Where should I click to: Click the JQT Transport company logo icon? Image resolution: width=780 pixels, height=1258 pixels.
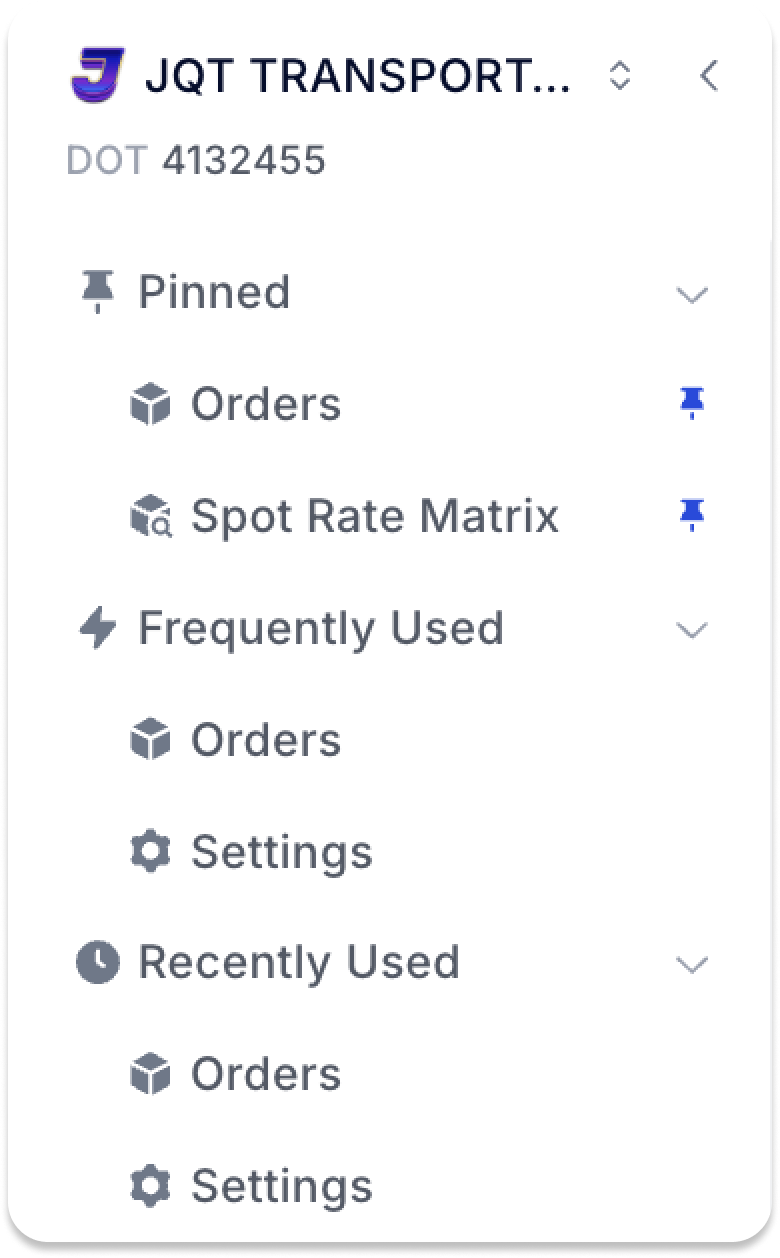[97, 75]
